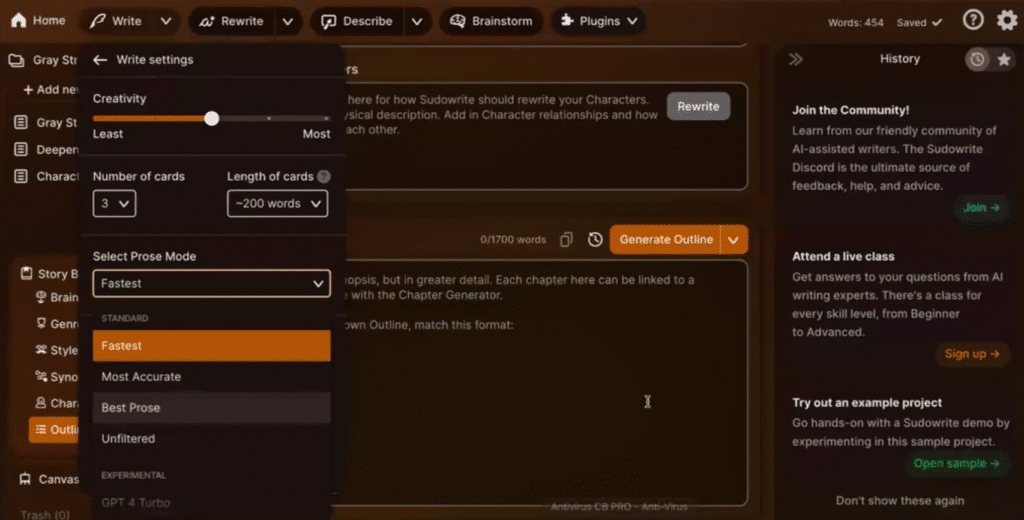Go back from Write settings
Image resolution: width=1024 pixels, height=520 pixels.
[x=100, y=59]
